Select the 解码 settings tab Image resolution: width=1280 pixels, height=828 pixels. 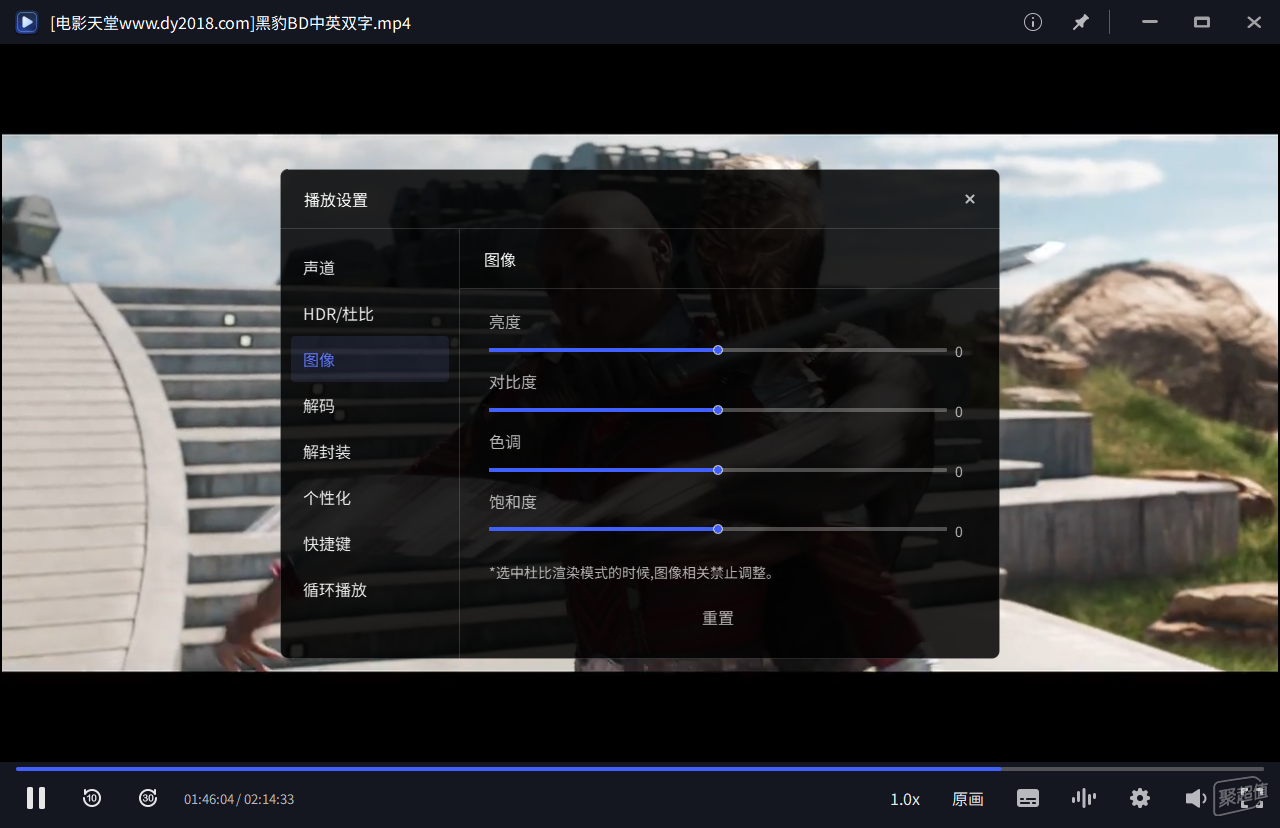370,406
